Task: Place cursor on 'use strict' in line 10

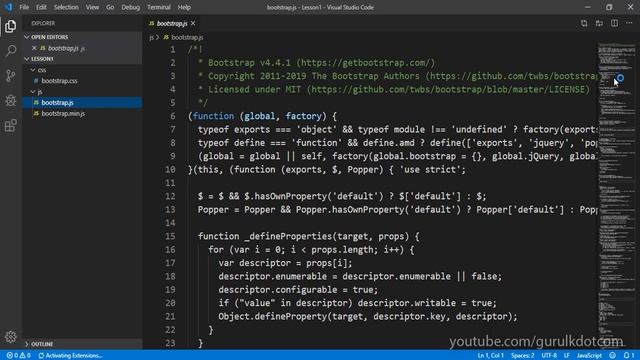Action: (x=430, y=169)
